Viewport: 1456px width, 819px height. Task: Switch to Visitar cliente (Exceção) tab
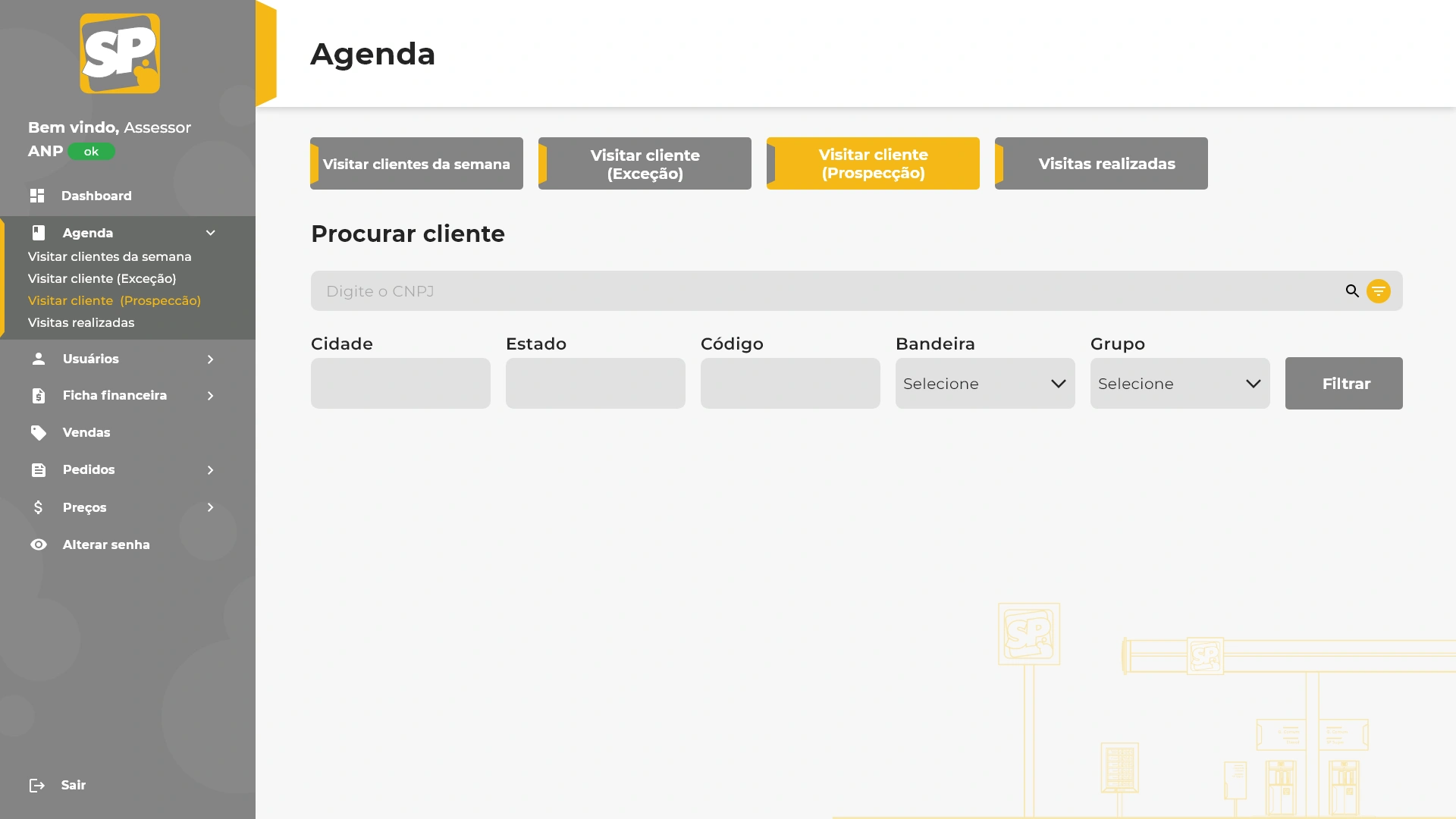645,164
